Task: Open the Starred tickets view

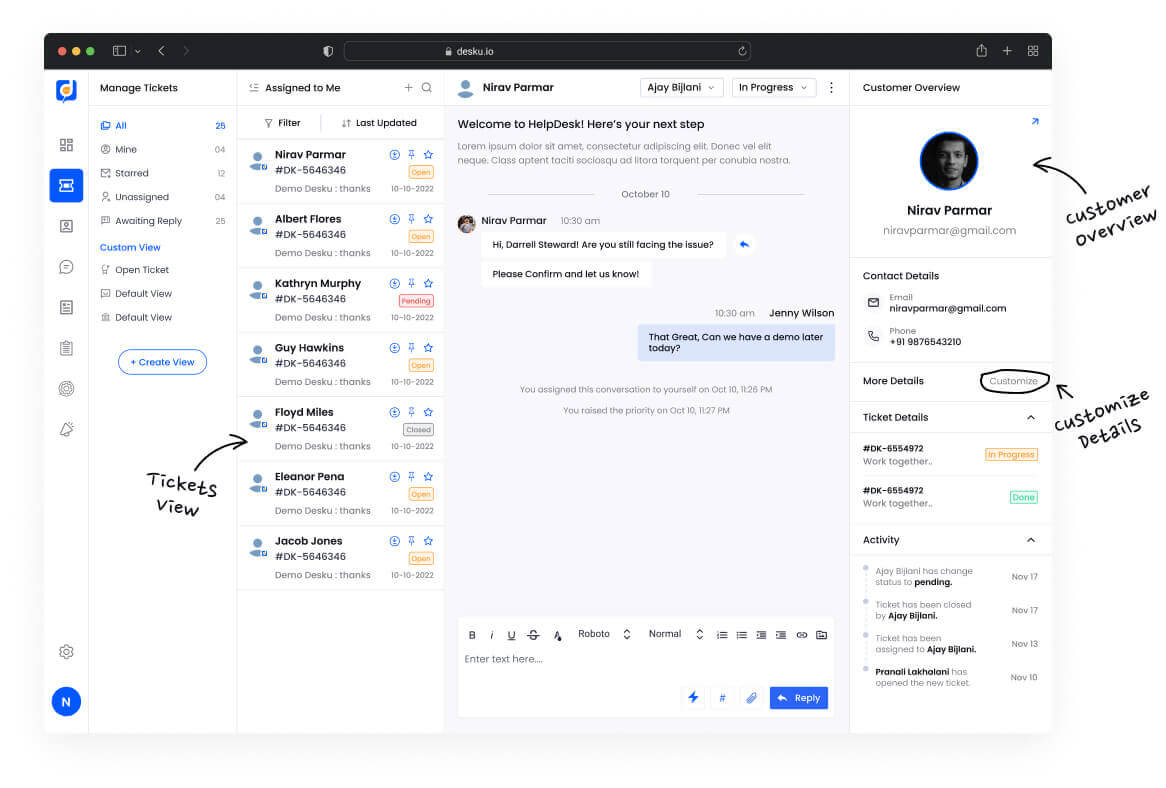Action: tap(133, 173)
